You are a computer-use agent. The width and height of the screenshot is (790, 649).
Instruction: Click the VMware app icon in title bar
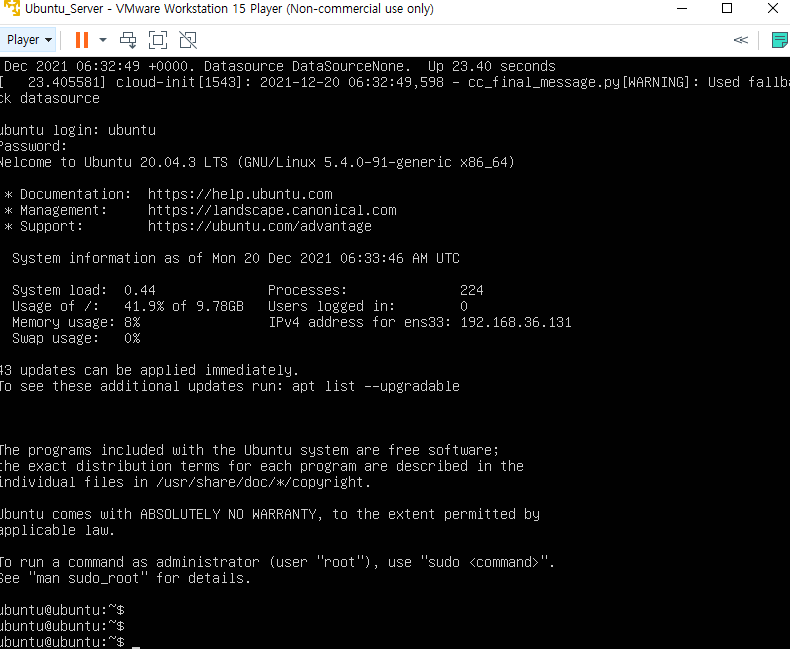pos(12,8)
